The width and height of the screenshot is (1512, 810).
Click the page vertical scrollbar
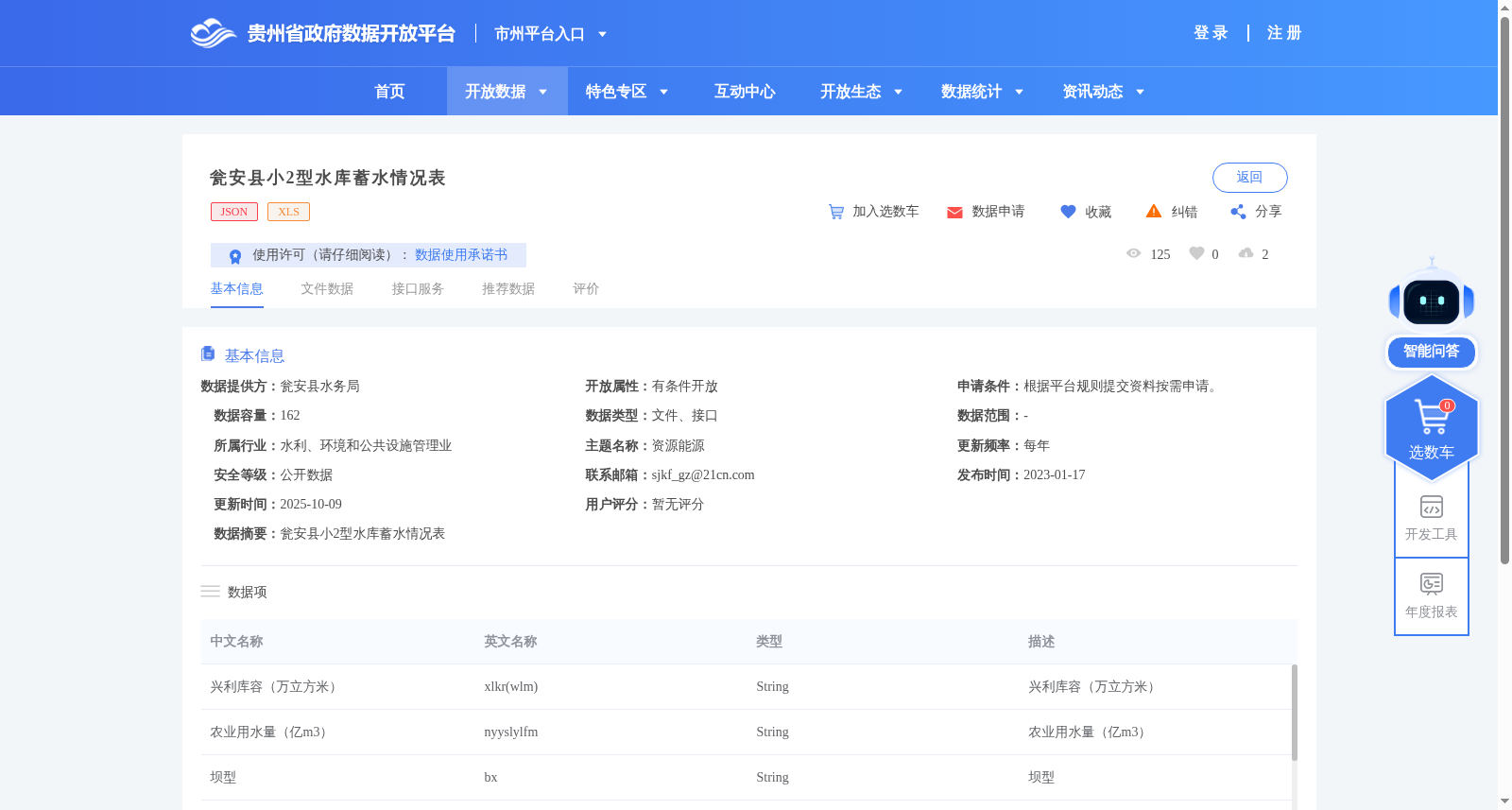(x=1504, y=291)
